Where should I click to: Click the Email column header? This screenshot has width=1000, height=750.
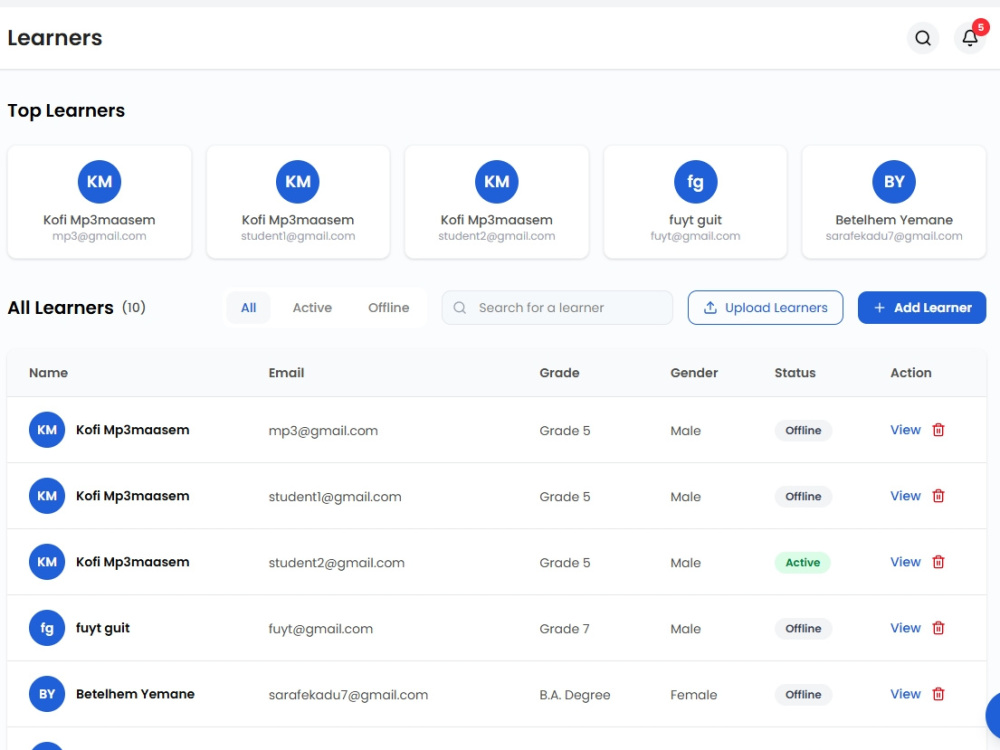coord(286,372)
